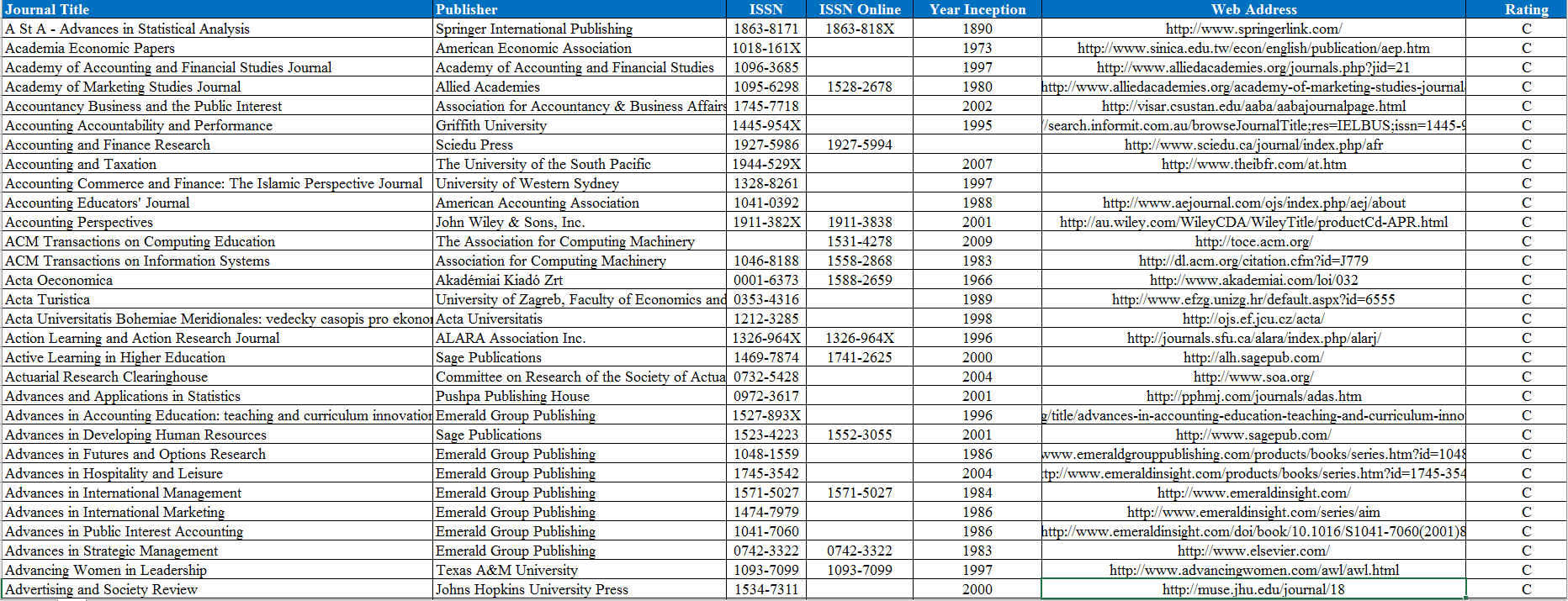This screenshot has width=1568, height=601.
Task: Select Advances in Strategic Management cell
Action: click(x=217, y=551)
